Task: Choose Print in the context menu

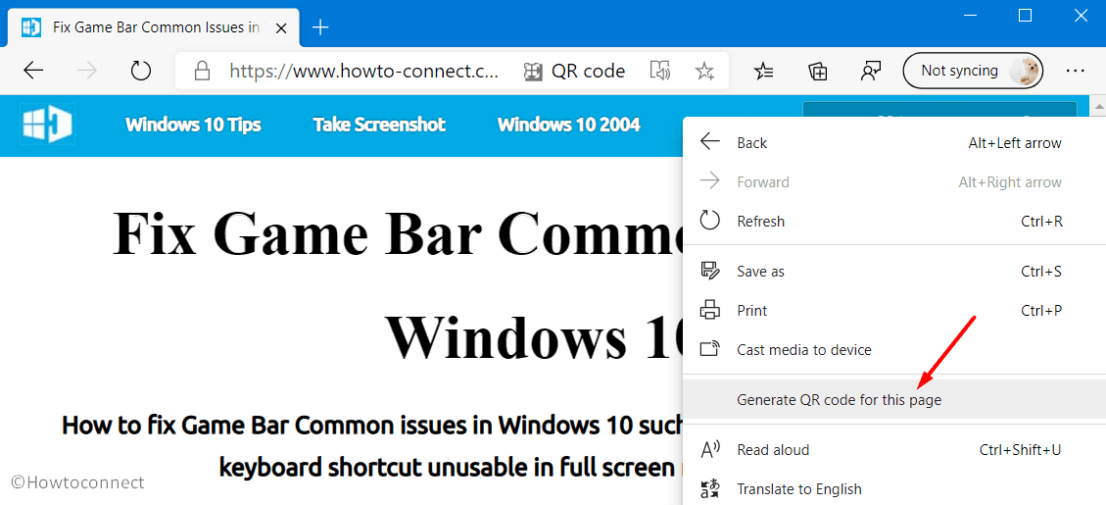Action: [894, 310]
